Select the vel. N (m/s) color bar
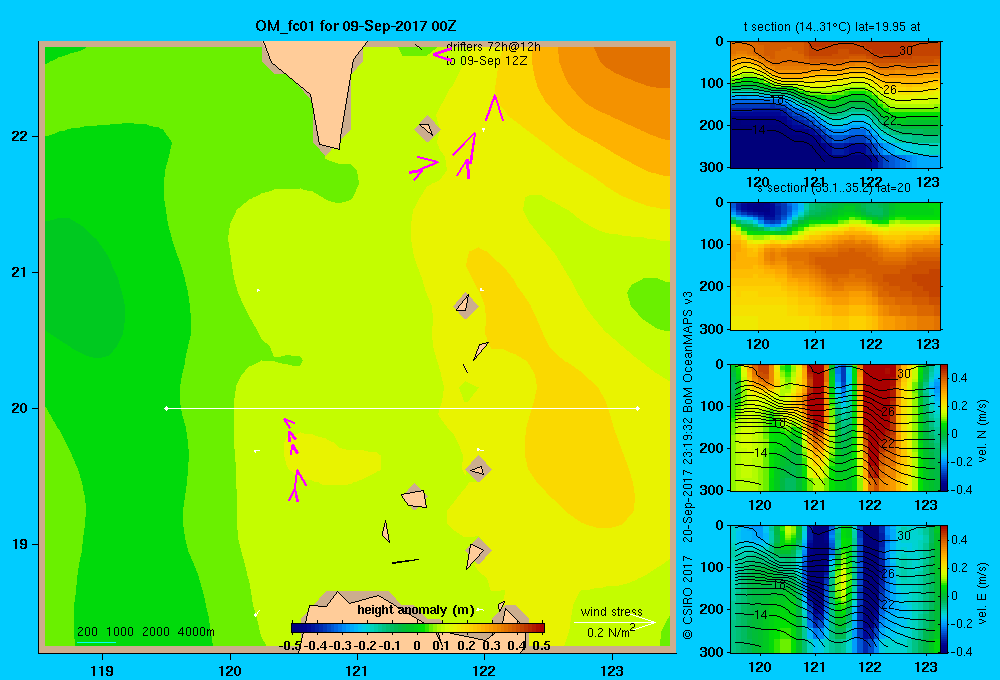The image size is (1000, 680). point(944,427)
